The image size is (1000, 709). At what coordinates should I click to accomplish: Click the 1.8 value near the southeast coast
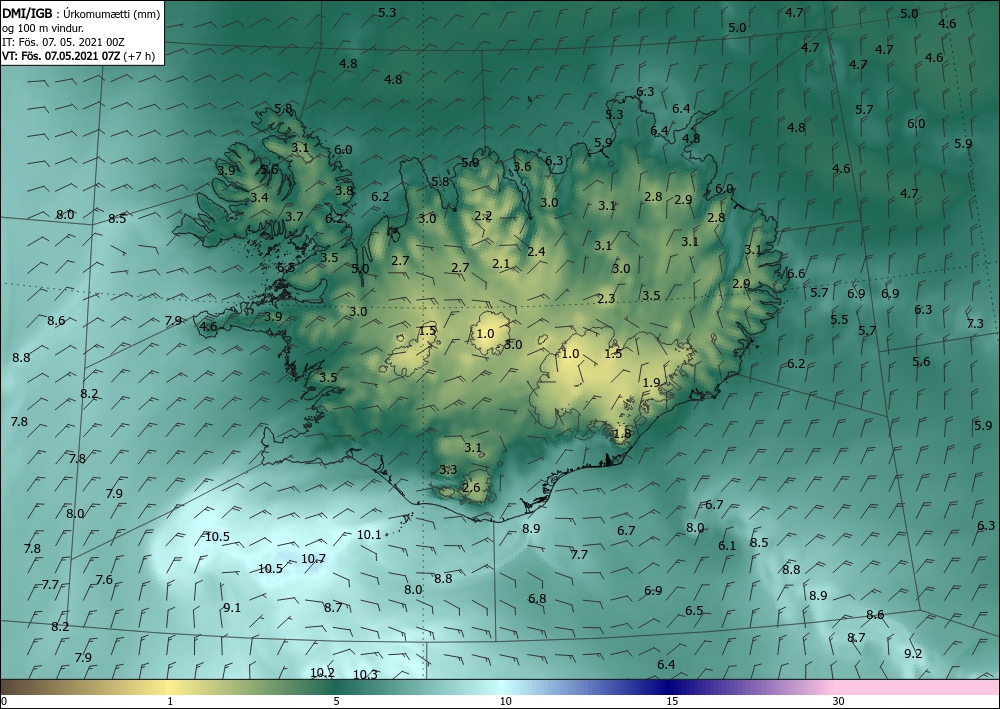coord(622,434)
